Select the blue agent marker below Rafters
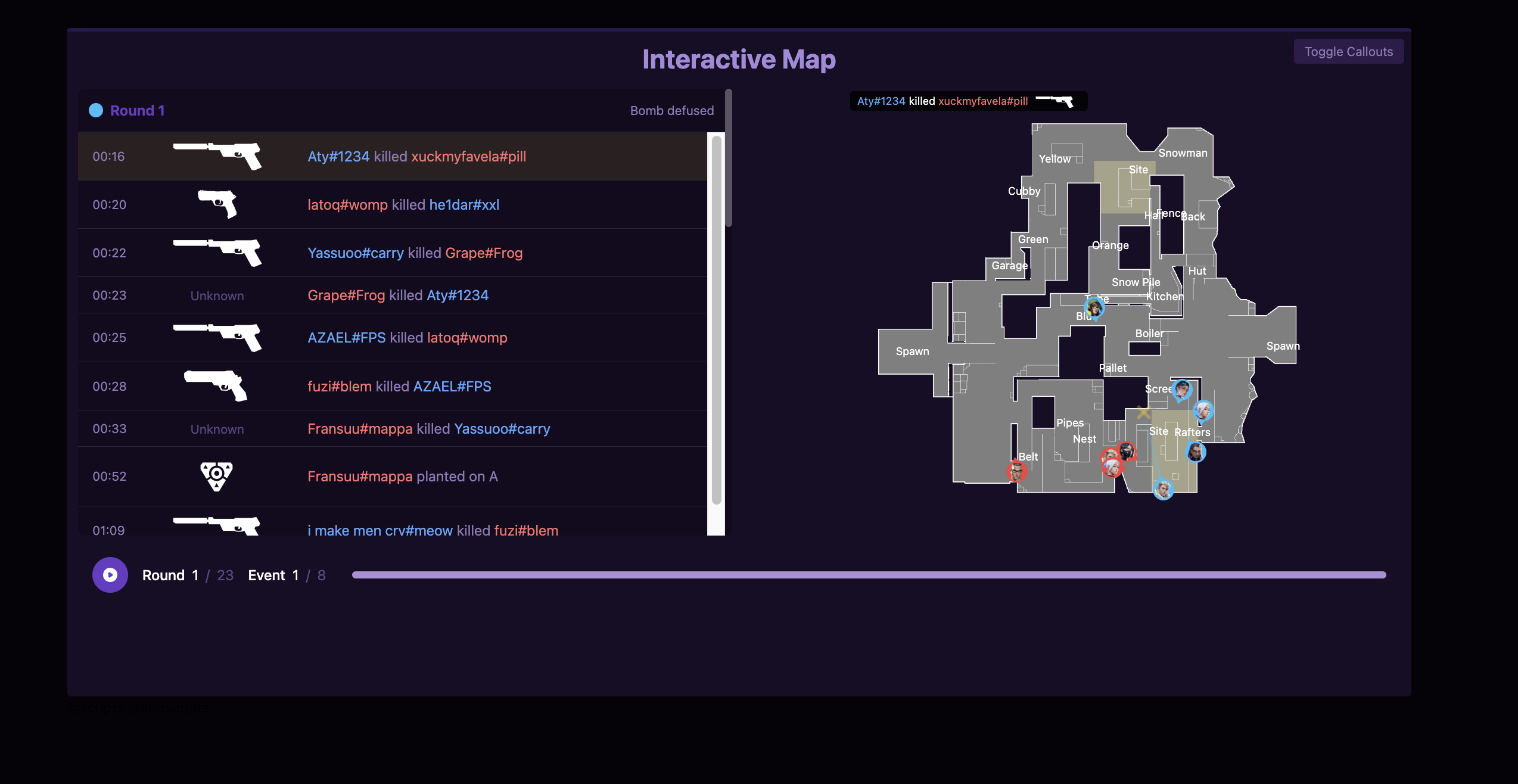 (x=1196, y=452)
